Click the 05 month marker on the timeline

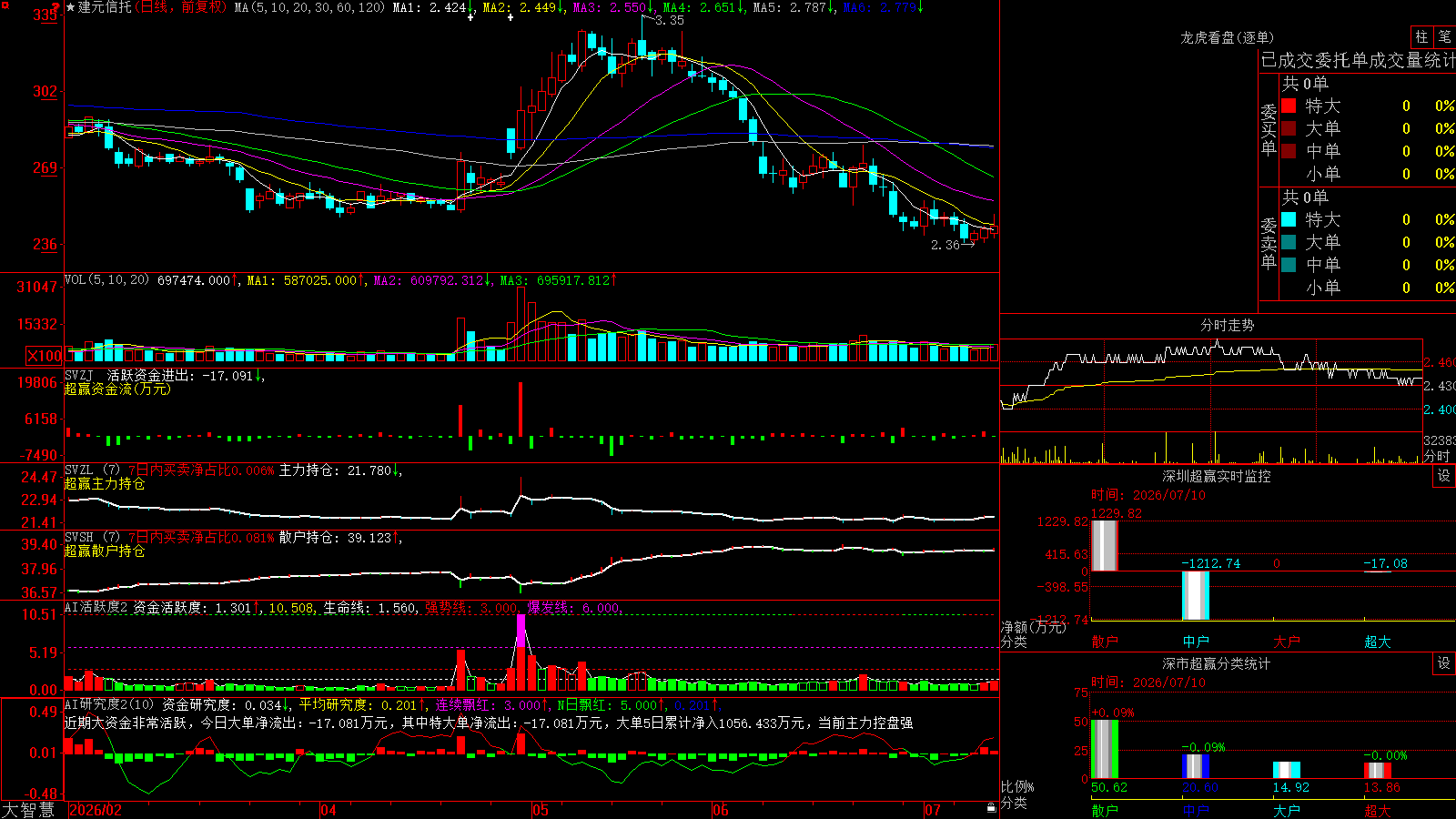pyautogui.click(x=541, y=810)
